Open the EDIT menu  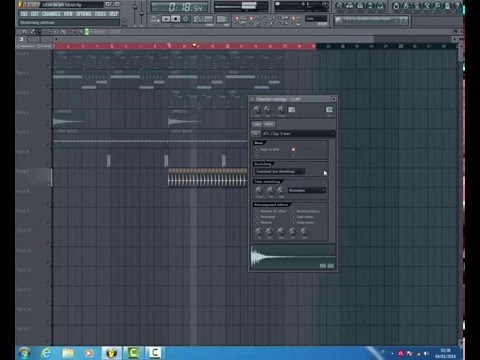pos(35,14)
